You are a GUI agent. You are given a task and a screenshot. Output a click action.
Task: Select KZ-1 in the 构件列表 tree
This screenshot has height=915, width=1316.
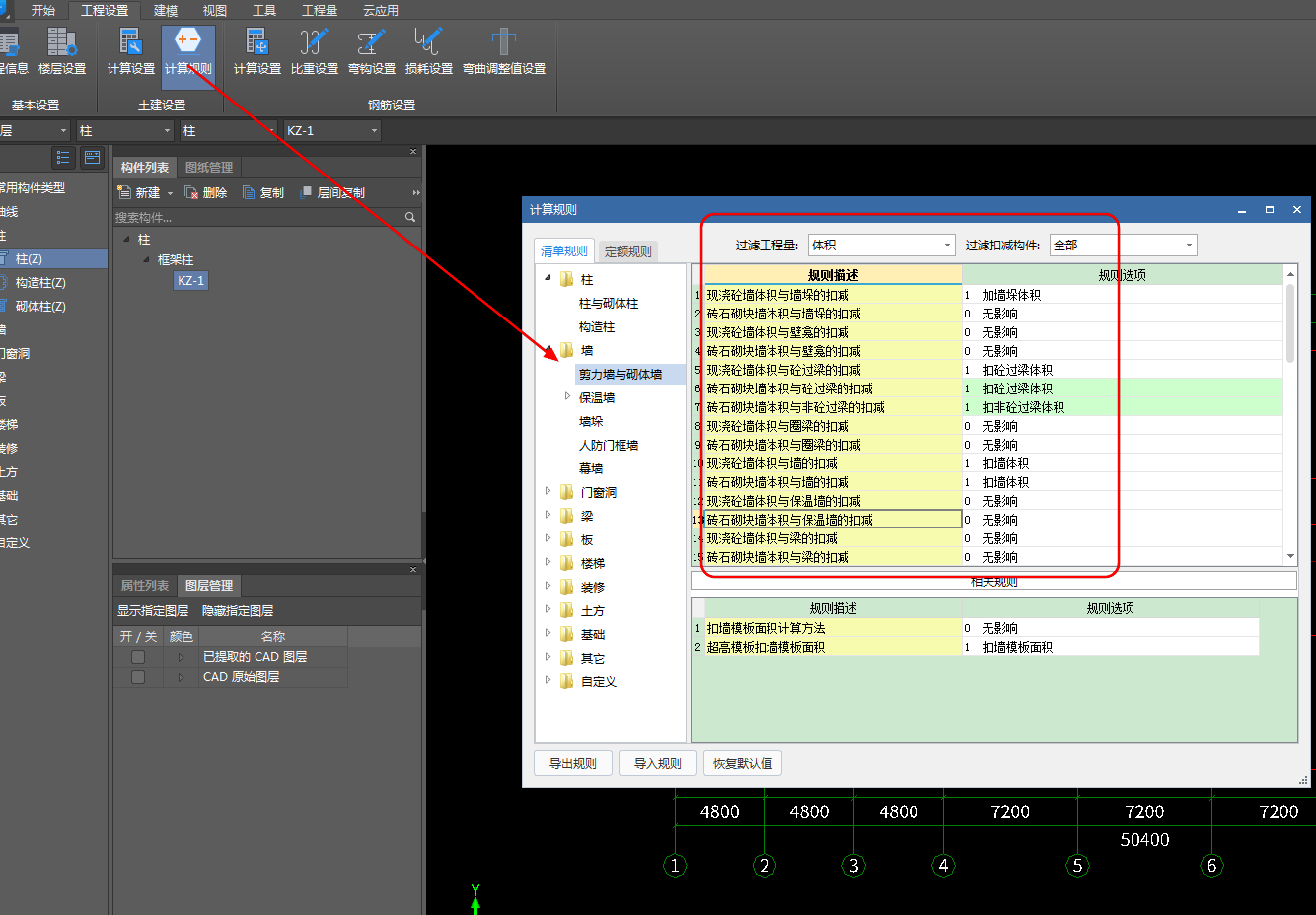click(190, 281)
